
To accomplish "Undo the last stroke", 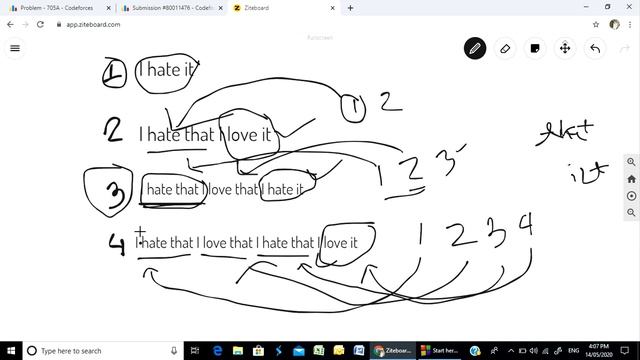I will tap(595, 49).
